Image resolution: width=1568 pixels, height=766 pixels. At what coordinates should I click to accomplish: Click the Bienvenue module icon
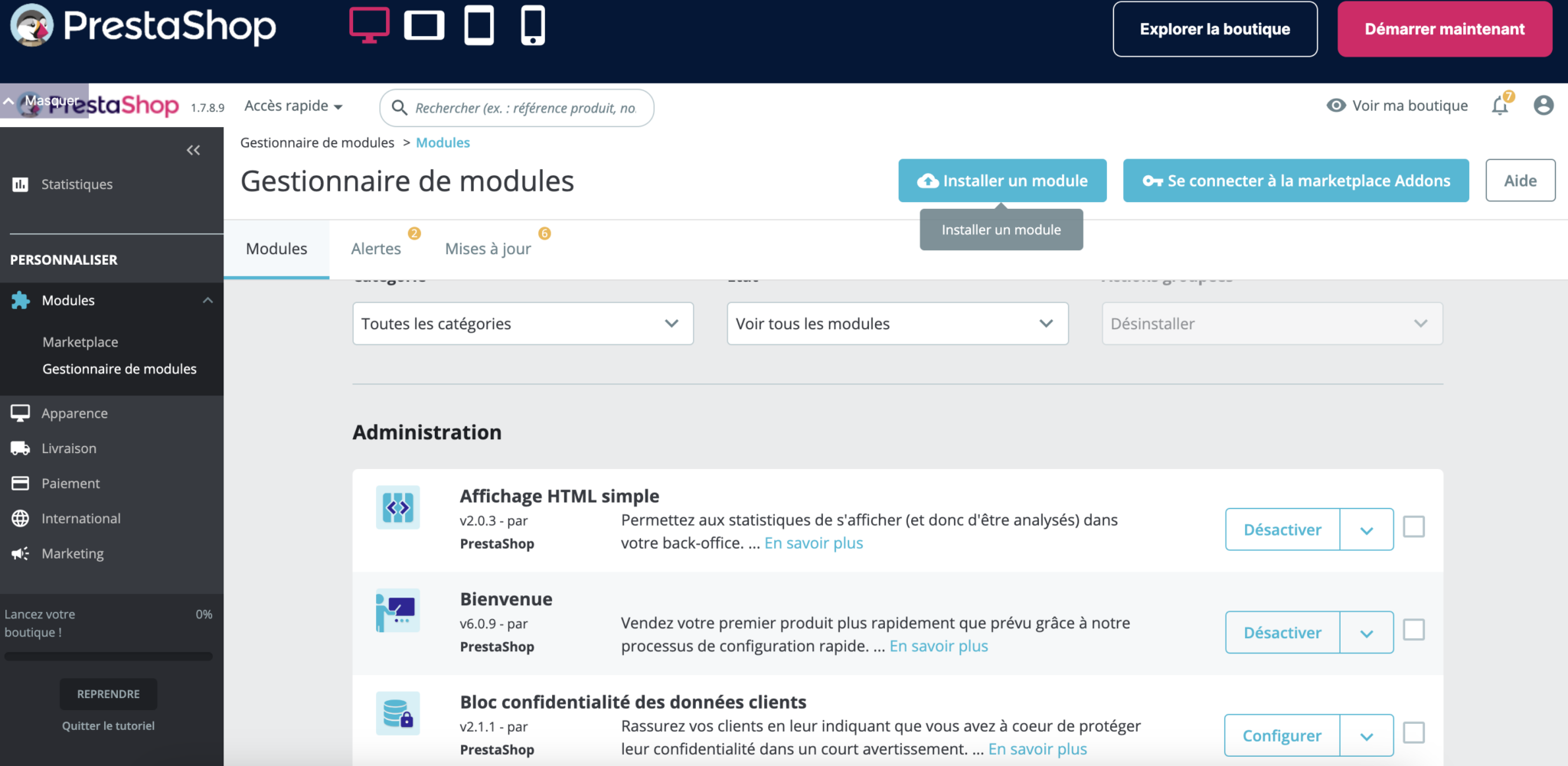click(x=398, y=611)
